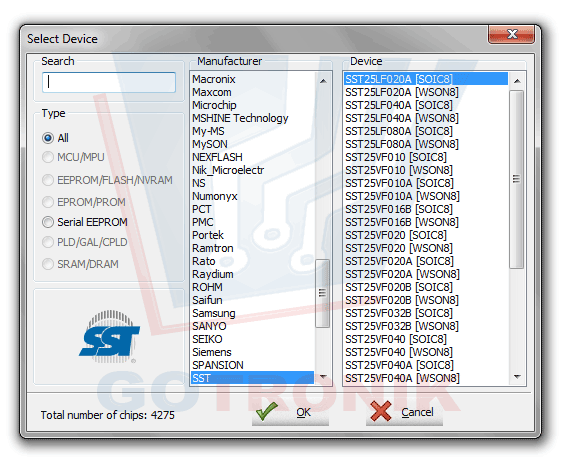Choose device SST25VF010A [WSON8]
Viewport: 572px width, 464px height.
pos(426,196)
